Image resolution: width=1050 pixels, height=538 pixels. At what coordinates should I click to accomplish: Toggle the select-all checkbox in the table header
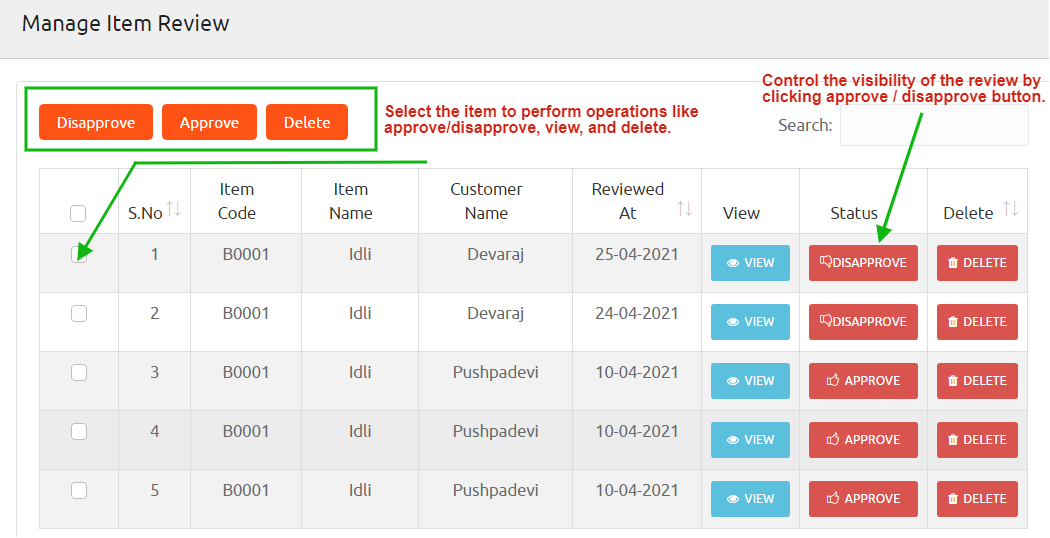78,213
